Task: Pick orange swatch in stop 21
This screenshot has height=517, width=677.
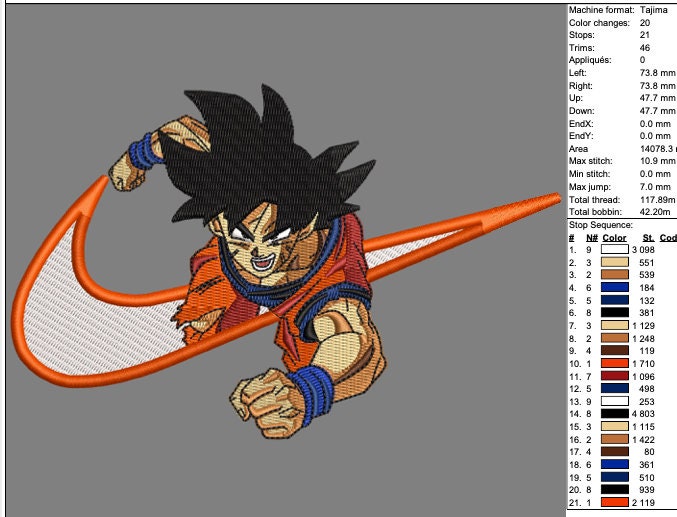Action: 615,502
